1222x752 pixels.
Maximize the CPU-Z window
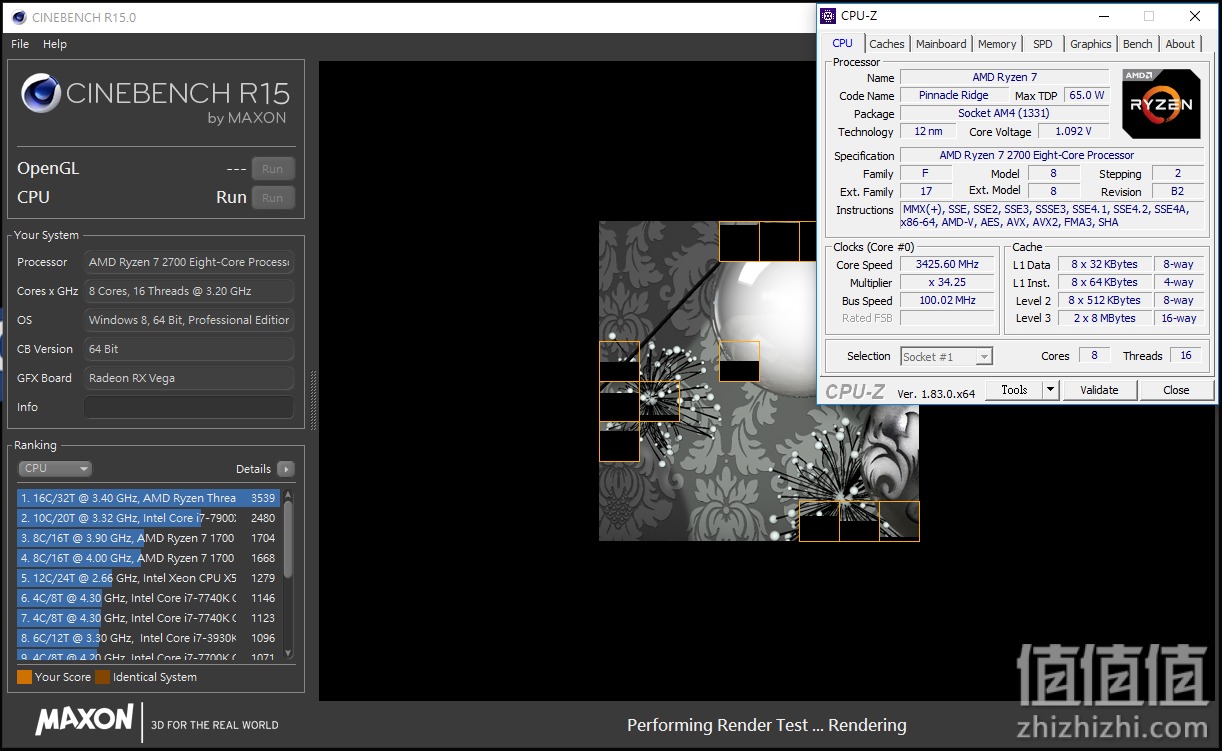pos(1149,16)
